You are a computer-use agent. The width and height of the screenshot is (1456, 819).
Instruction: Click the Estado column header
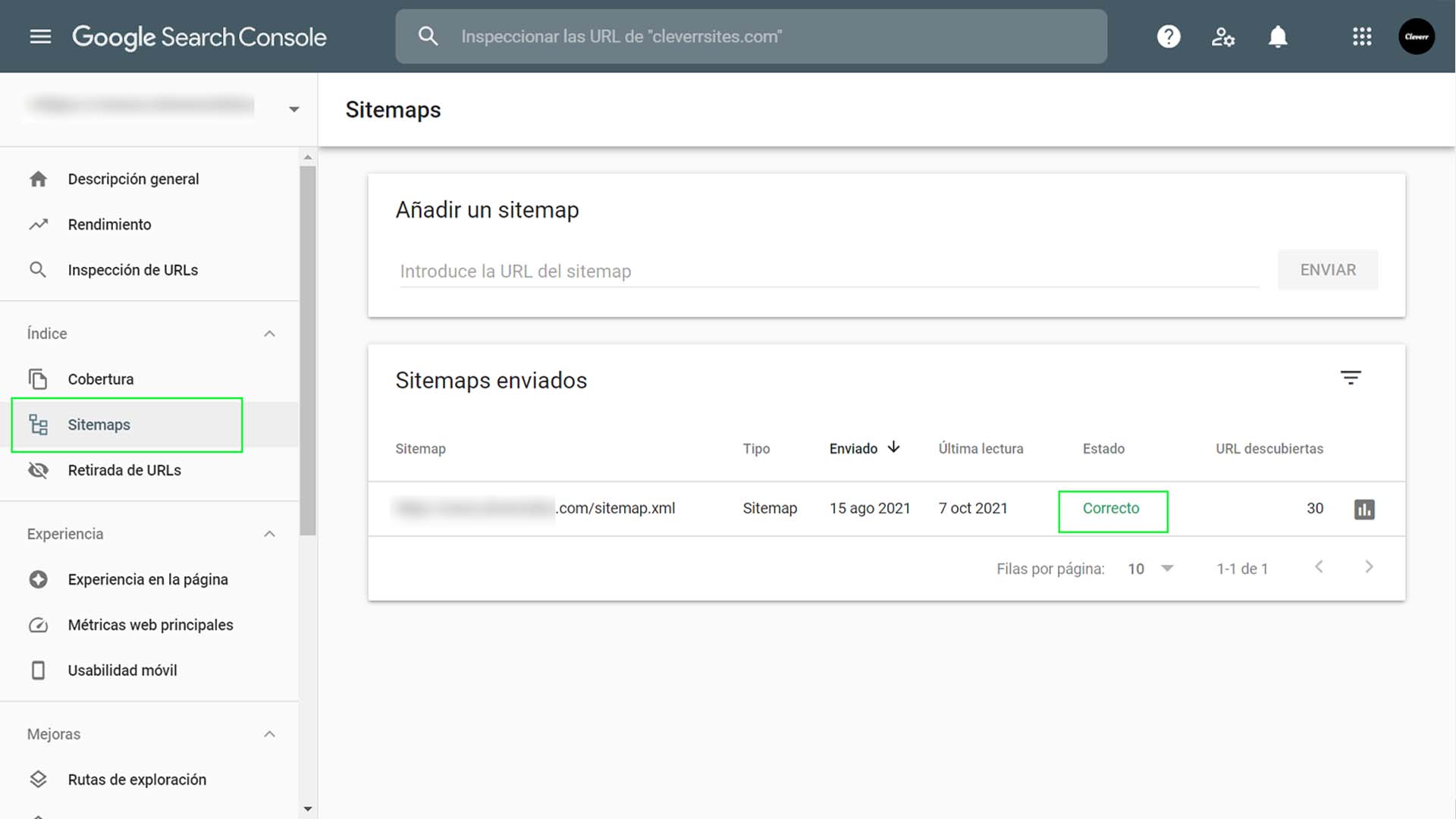click(1103, 449)
